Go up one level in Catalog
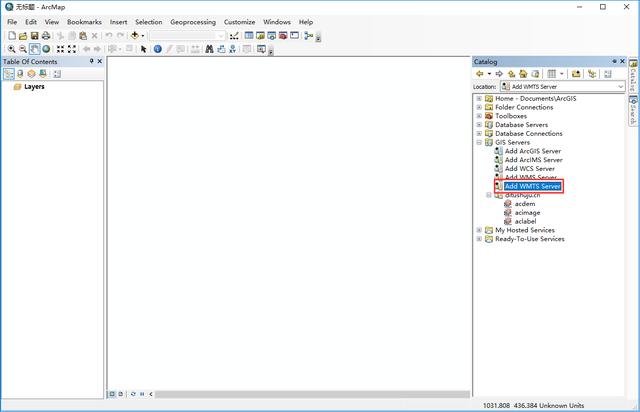 [511, 74]
